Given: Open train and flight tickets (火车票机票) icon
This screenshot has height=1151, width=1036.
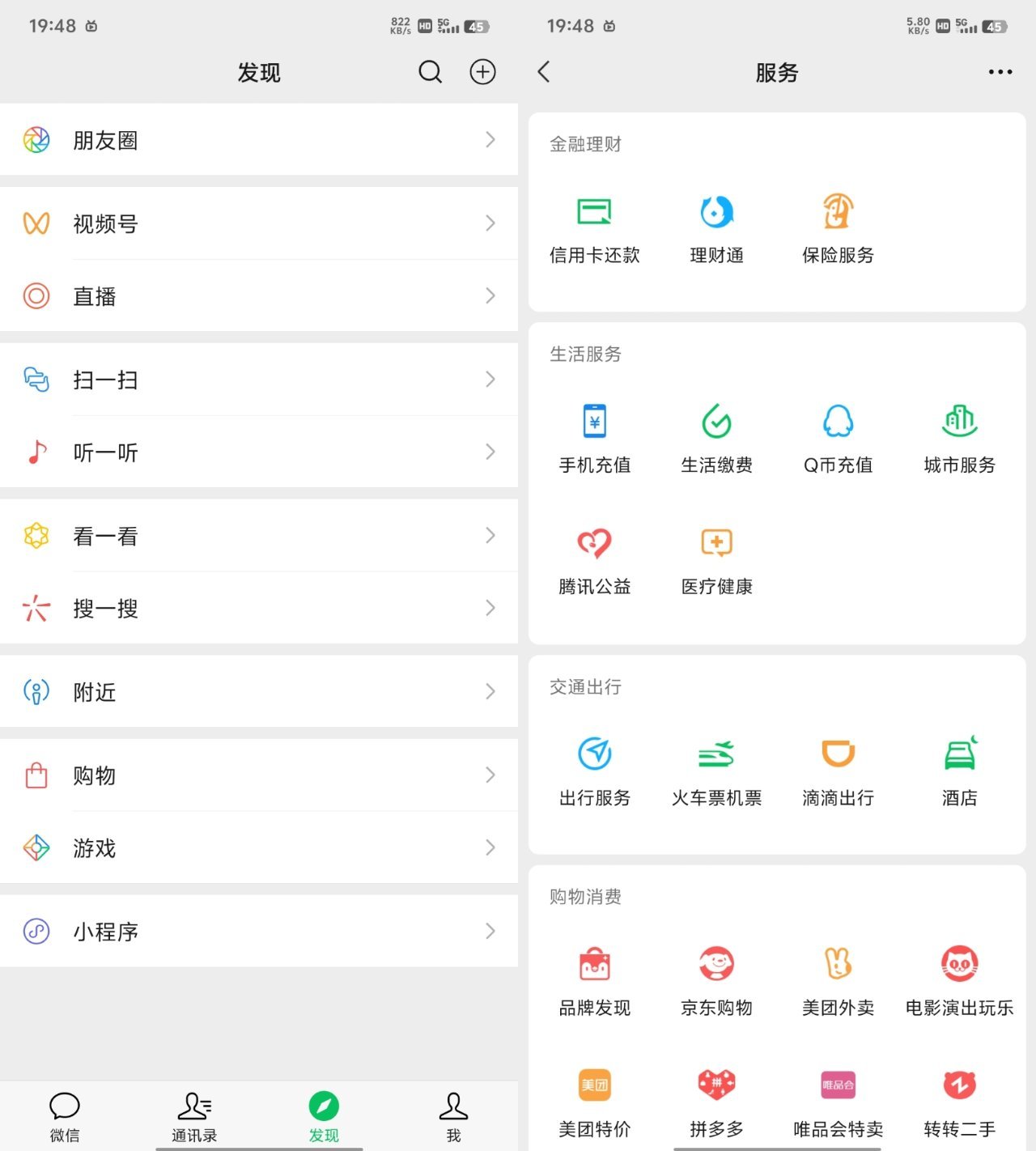Looking at the screenshot, I should pos(717,754).
